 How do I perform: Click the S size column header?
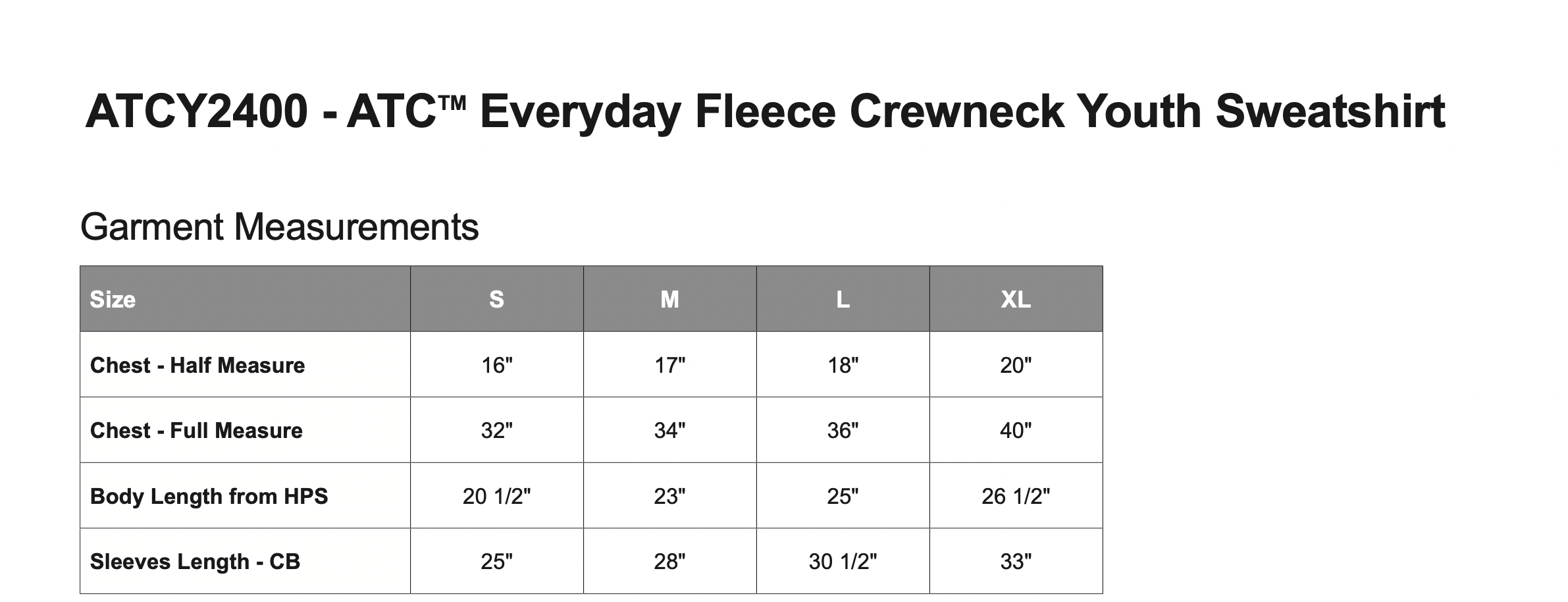496,300
